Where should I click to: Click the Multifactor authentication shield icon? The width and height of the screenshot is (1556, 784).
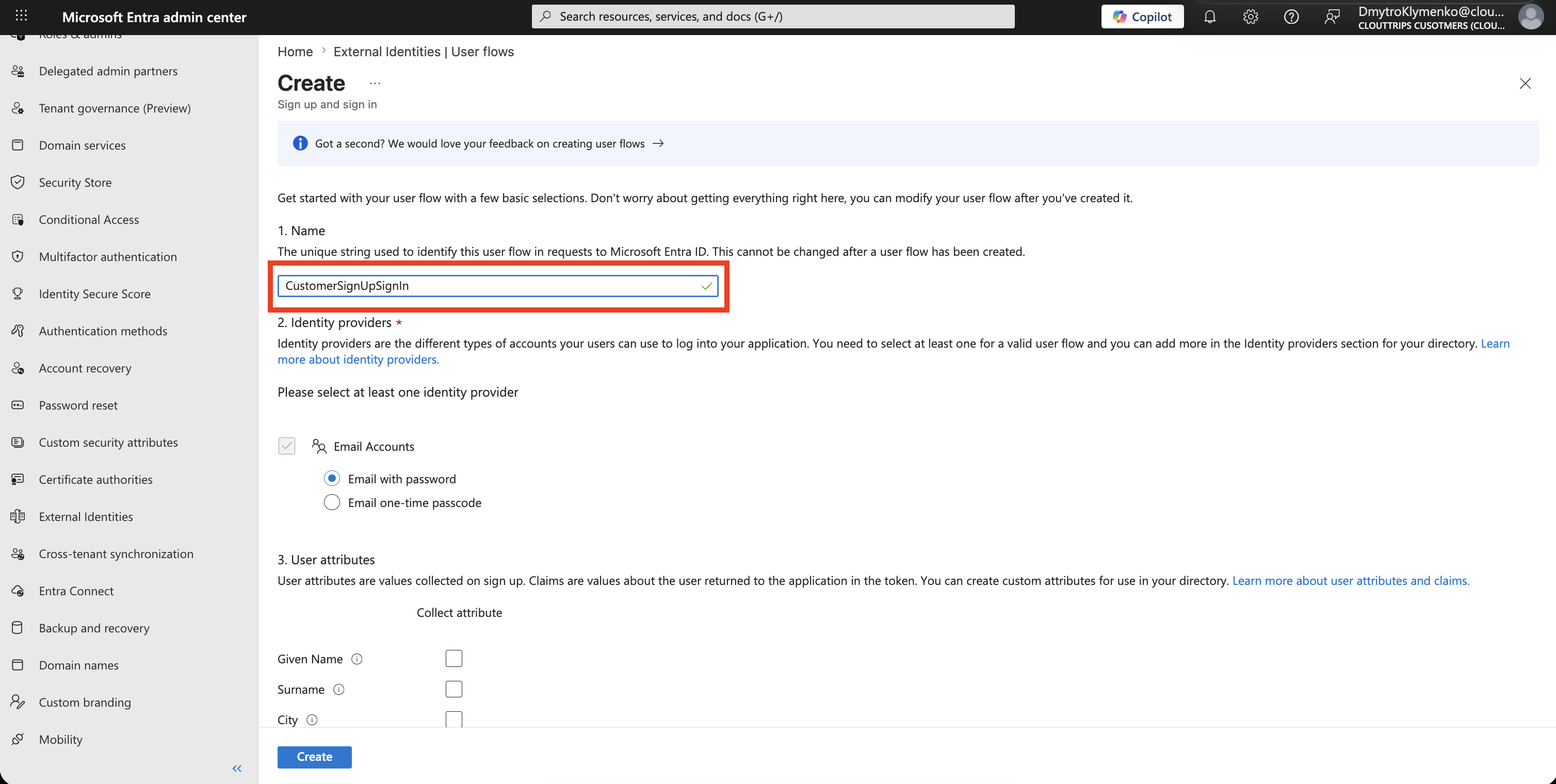pos(18,257)
